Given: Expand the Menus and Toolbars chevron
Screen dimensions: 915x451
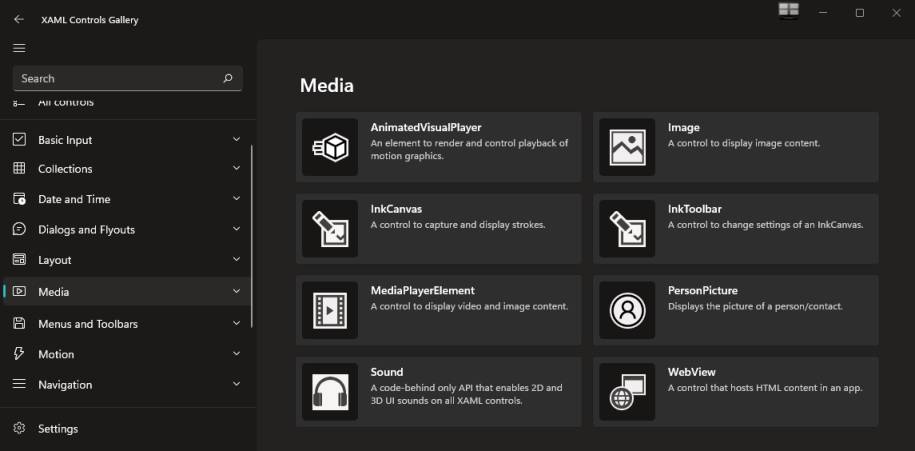Looking at the screenshot, I should [236, 323].
